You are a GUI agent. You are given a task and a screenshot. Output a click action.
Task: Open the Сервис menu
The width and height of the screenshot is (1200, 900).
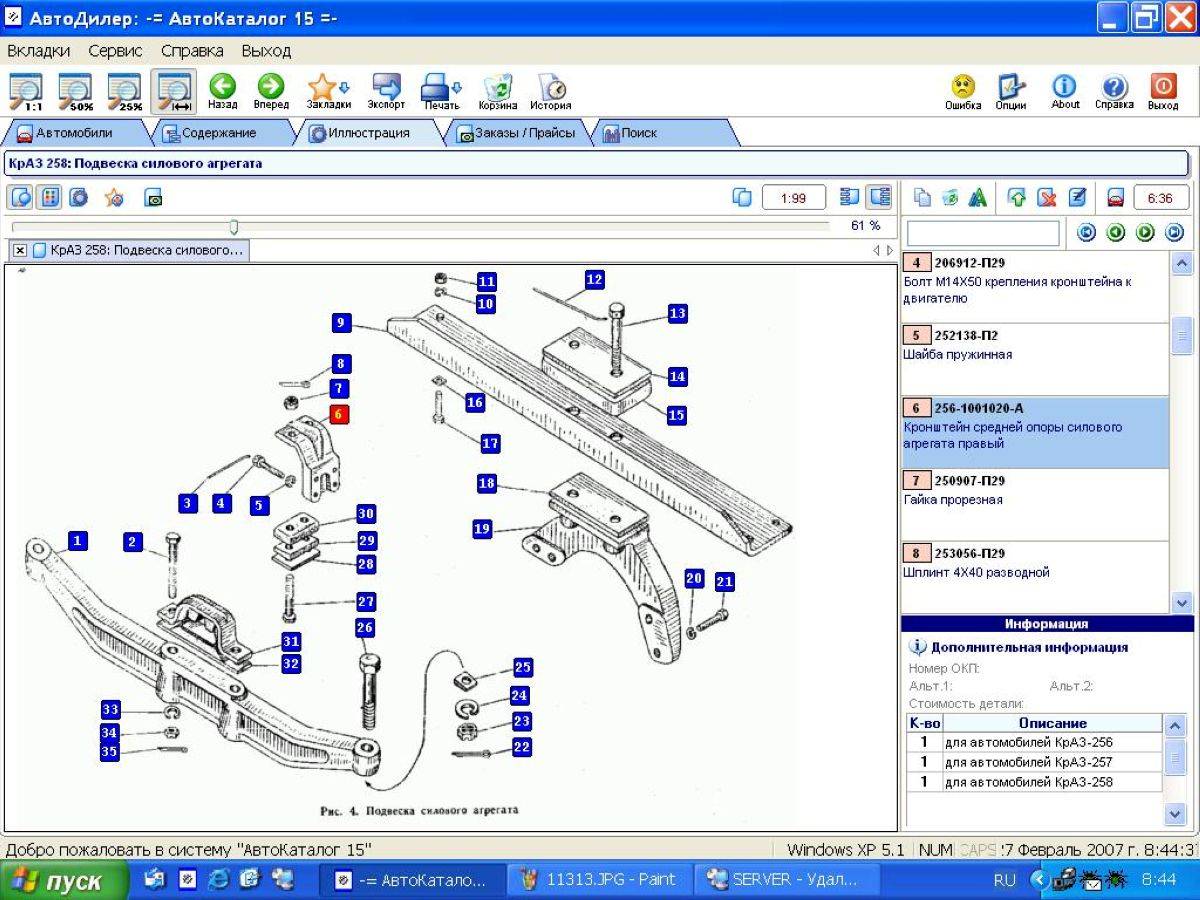click(x=115, y=50)
